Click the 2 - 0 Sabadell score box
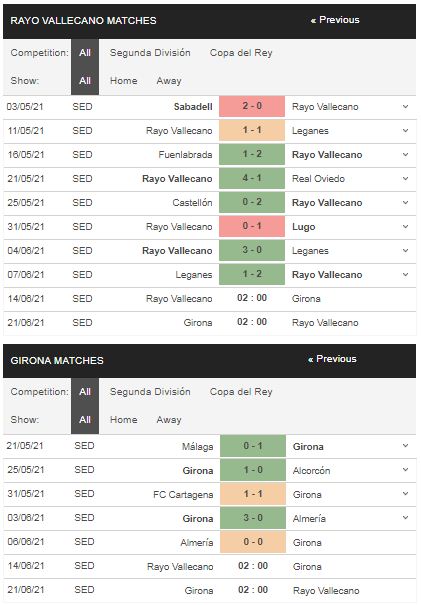 (x=252, y=106)
